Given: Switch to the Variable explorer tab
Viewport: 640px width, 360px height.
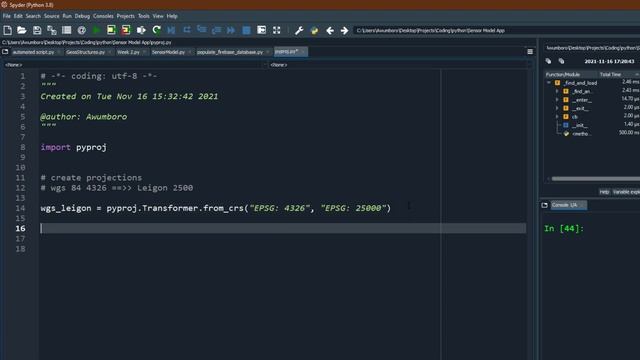Looking at the screenshot, I should [626, 192].
